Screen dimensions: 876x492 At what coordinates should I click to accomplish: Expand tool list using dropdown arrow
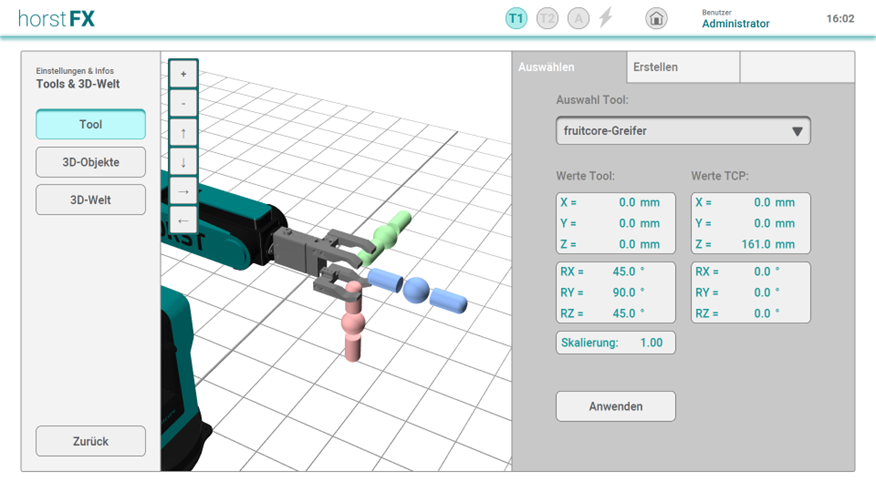[797, 131]
